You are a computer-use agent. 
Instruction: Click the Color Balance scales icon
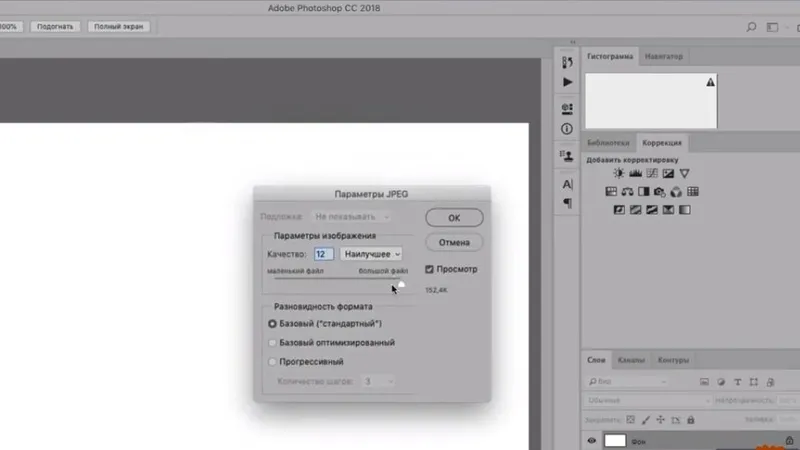click(627, 192)
